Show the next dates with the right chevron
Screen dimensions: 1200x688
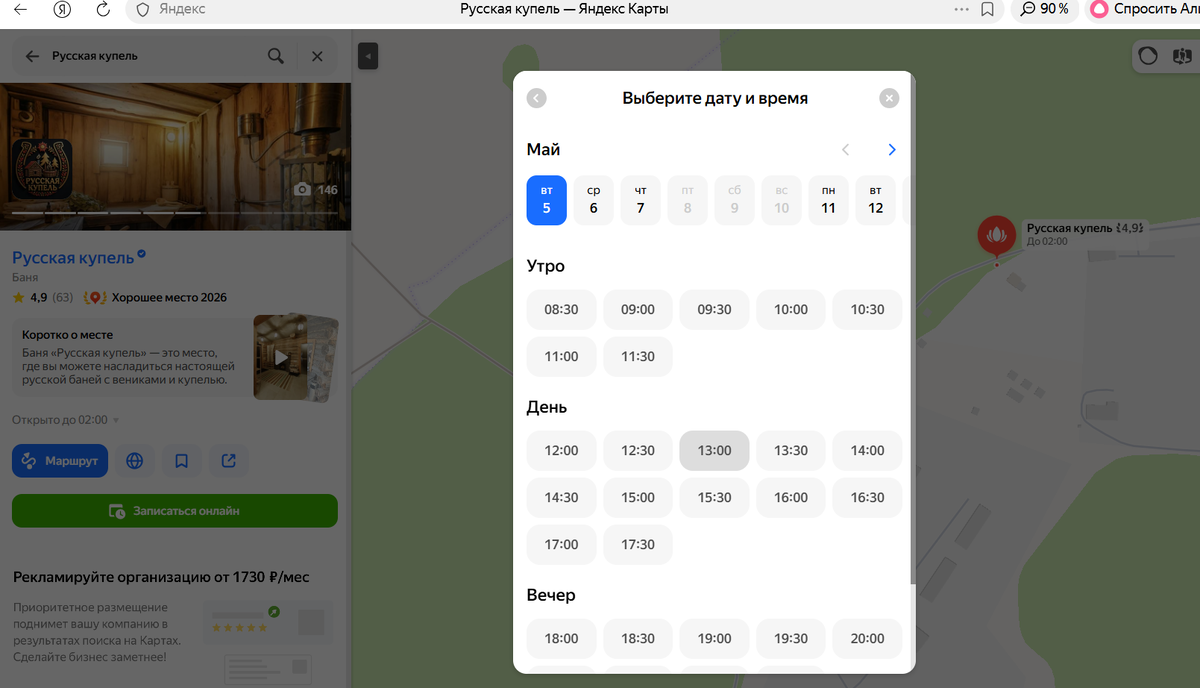tap(892, 150)
